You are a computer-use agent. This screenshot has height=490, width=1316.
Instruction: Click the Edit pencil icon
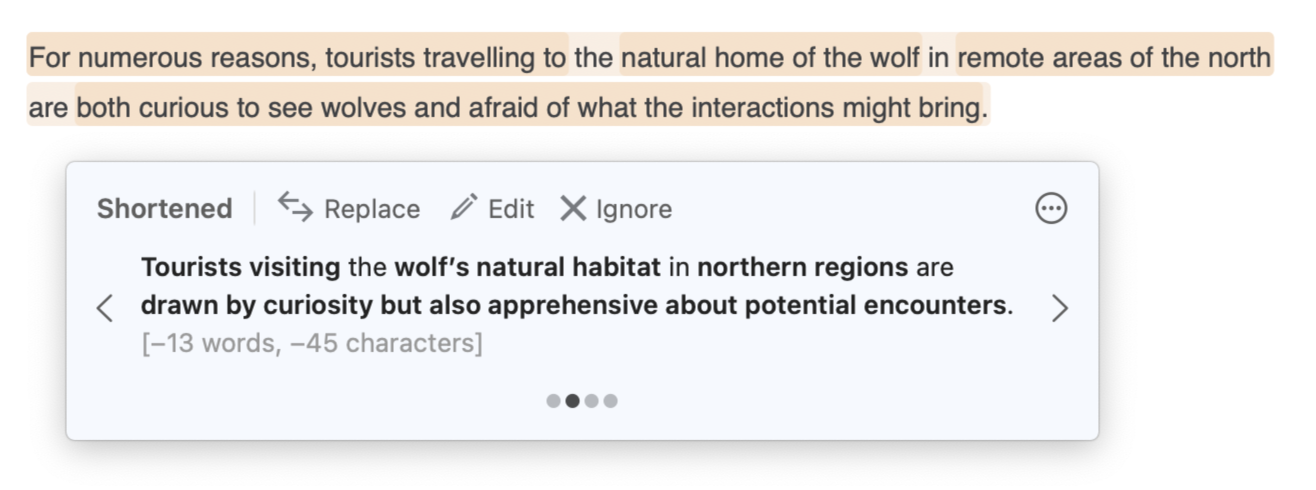(463, 208)
